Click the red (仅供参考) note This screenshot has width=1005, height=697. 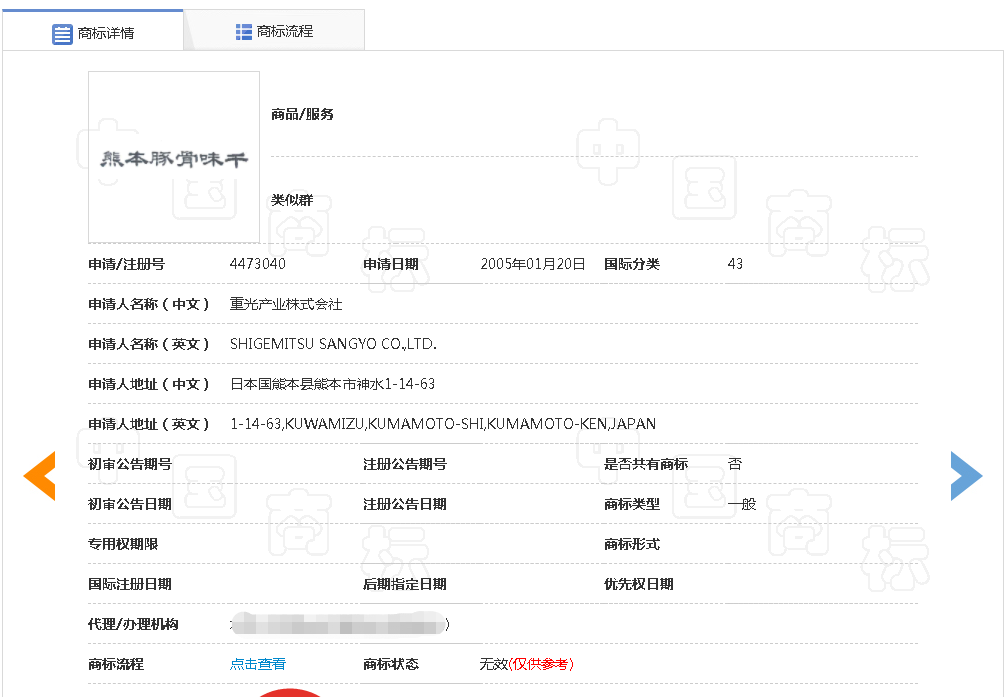(x=541, y=664)
